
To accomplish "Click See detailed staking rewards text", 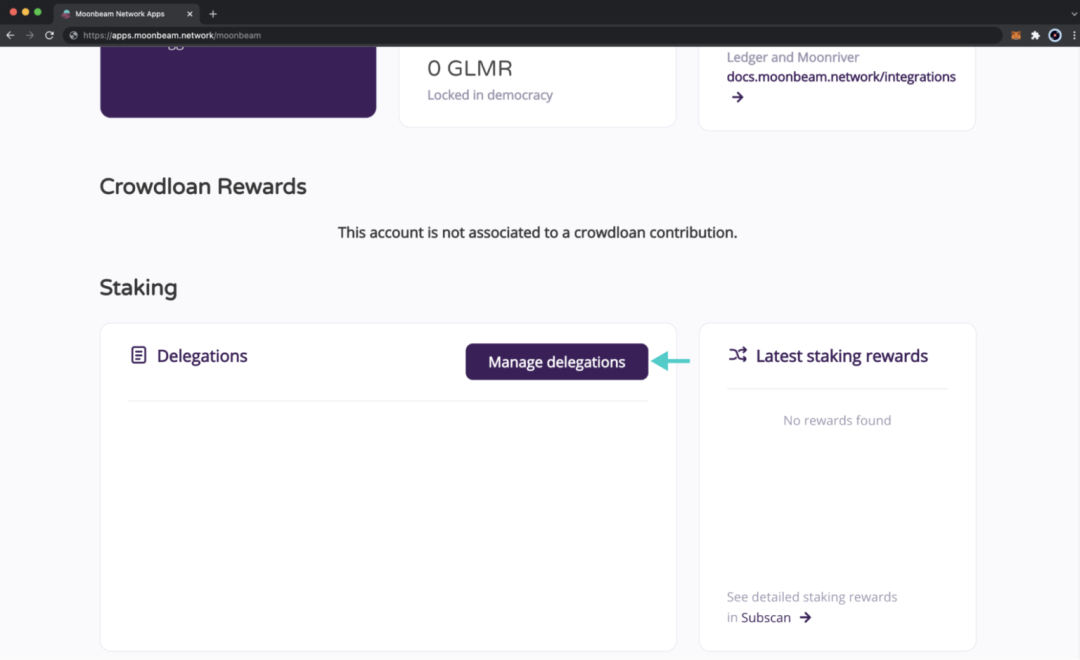I will coord(812,597).
